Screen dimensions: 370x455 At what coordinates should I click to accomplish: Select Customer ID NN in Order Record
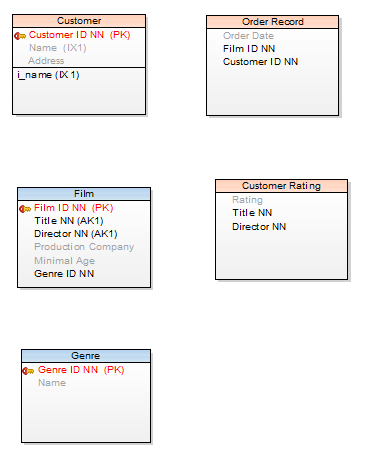260,62
